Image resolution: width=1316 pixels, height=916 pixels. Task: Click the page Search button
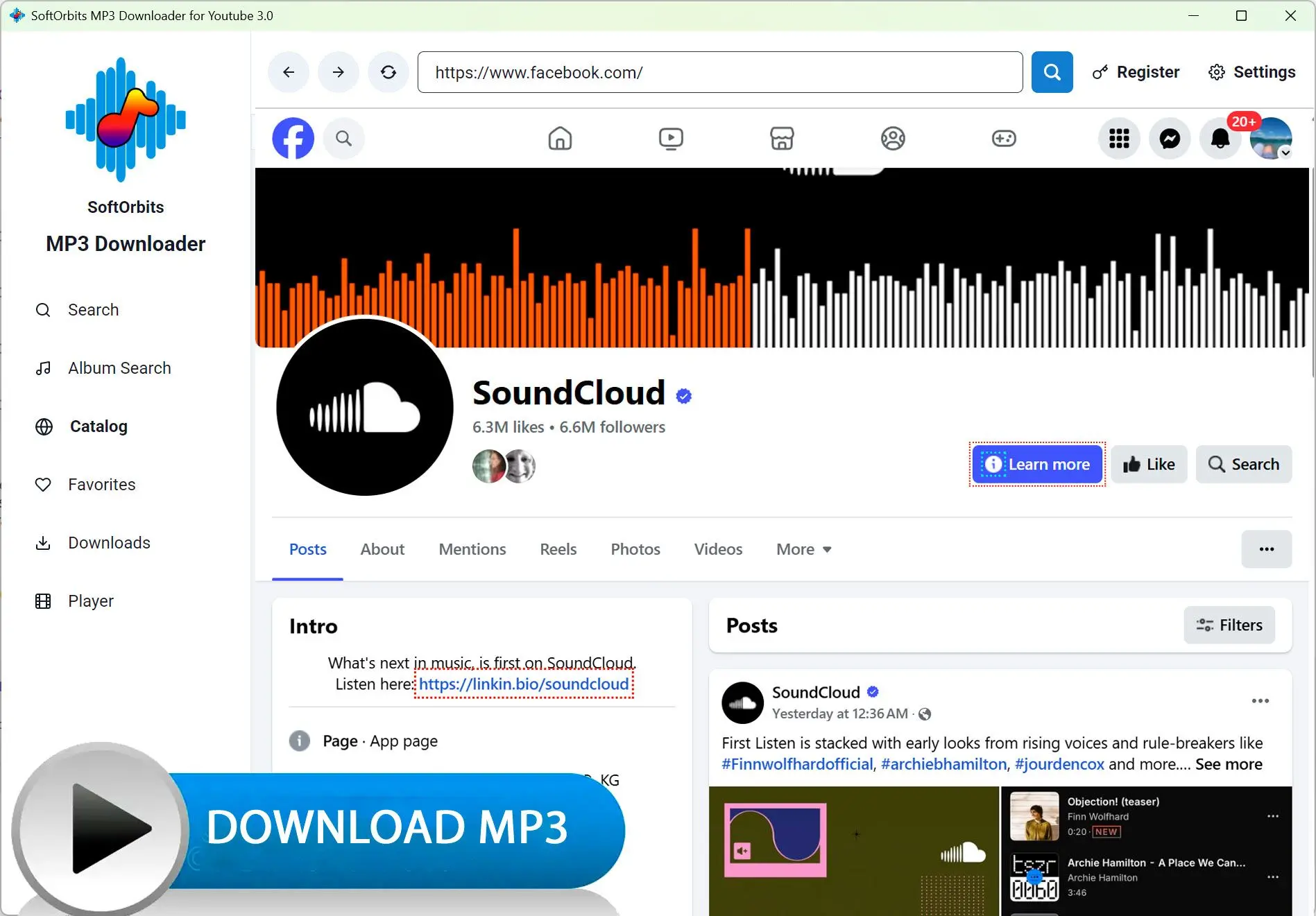coord(1243,464)
